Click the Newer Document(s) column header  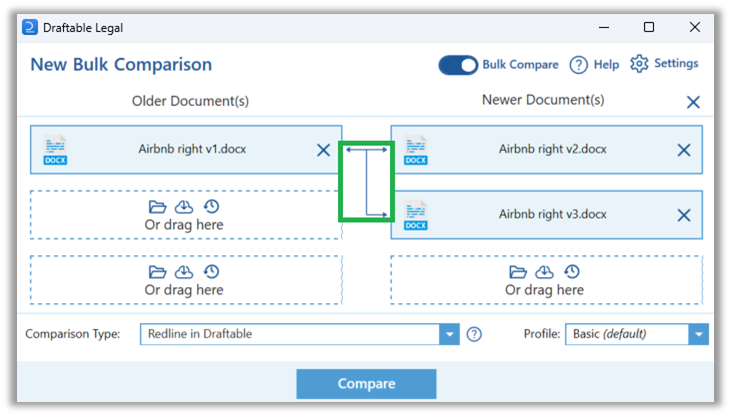[x=543, y=100]
